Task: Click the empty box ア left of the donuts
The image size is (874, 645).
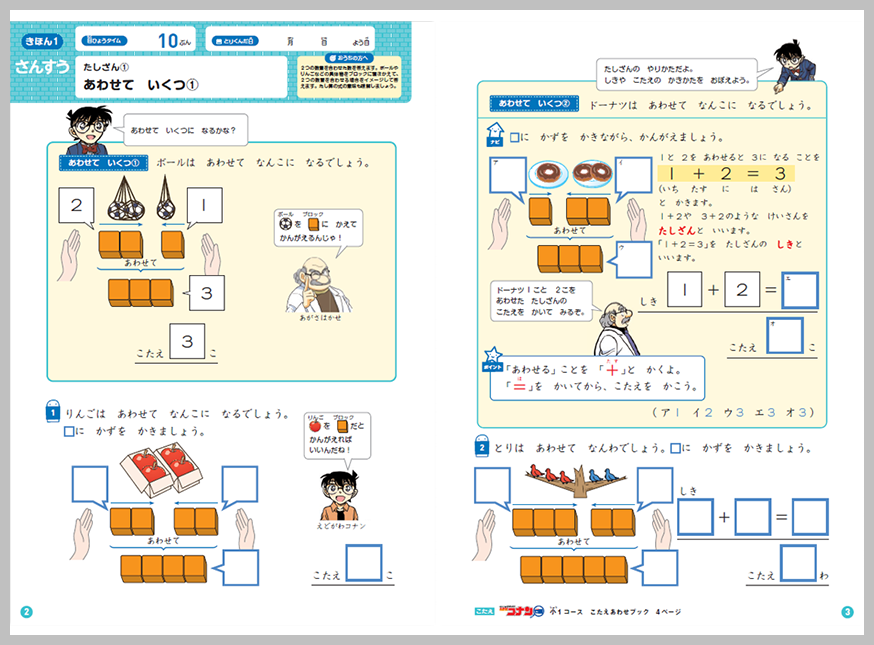Action: 508,176
